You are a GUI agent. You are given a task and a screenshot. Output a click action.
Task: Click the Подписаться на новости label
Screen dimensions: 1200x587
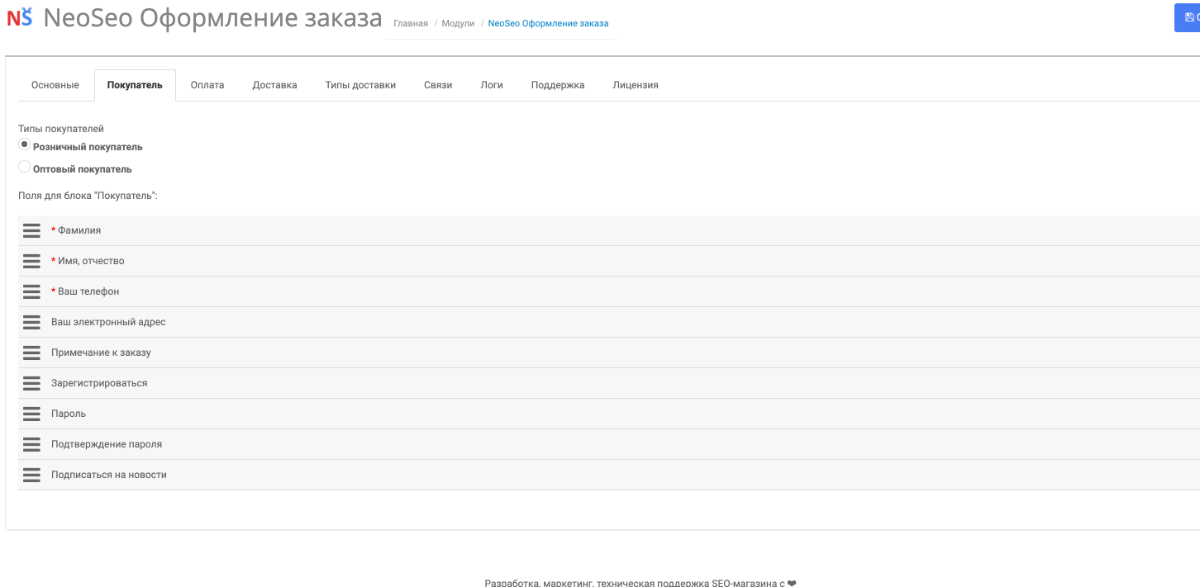(x=109, y=475)
